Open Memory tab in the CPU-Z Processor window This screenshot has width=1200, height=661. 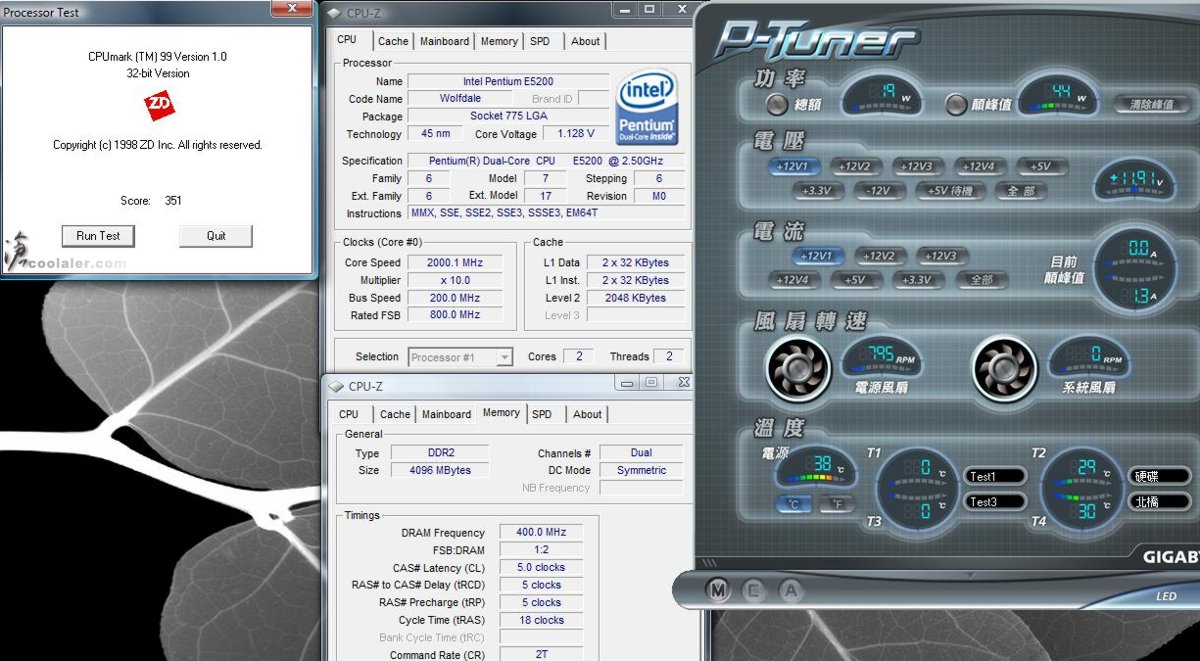point(499,41)
